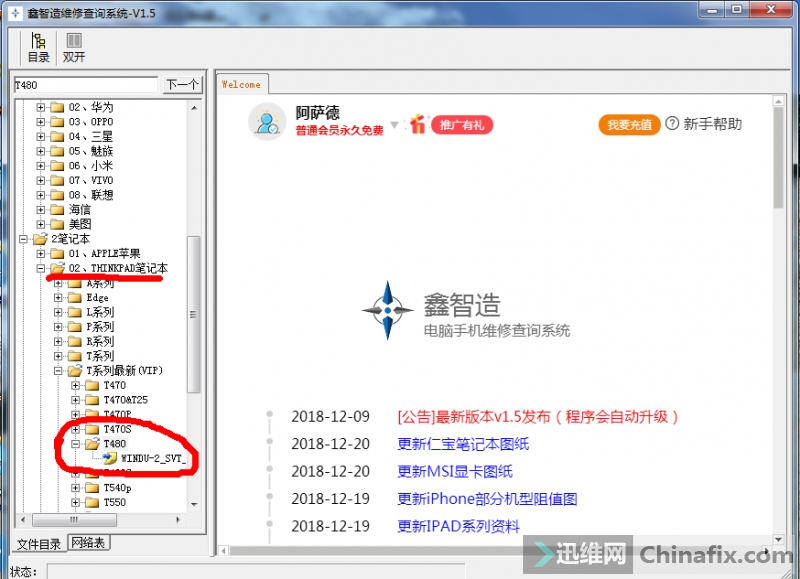Viewport: 800px width, 579px height.
Task: Select the T470&T25 tree item
Action: (126, 400)
